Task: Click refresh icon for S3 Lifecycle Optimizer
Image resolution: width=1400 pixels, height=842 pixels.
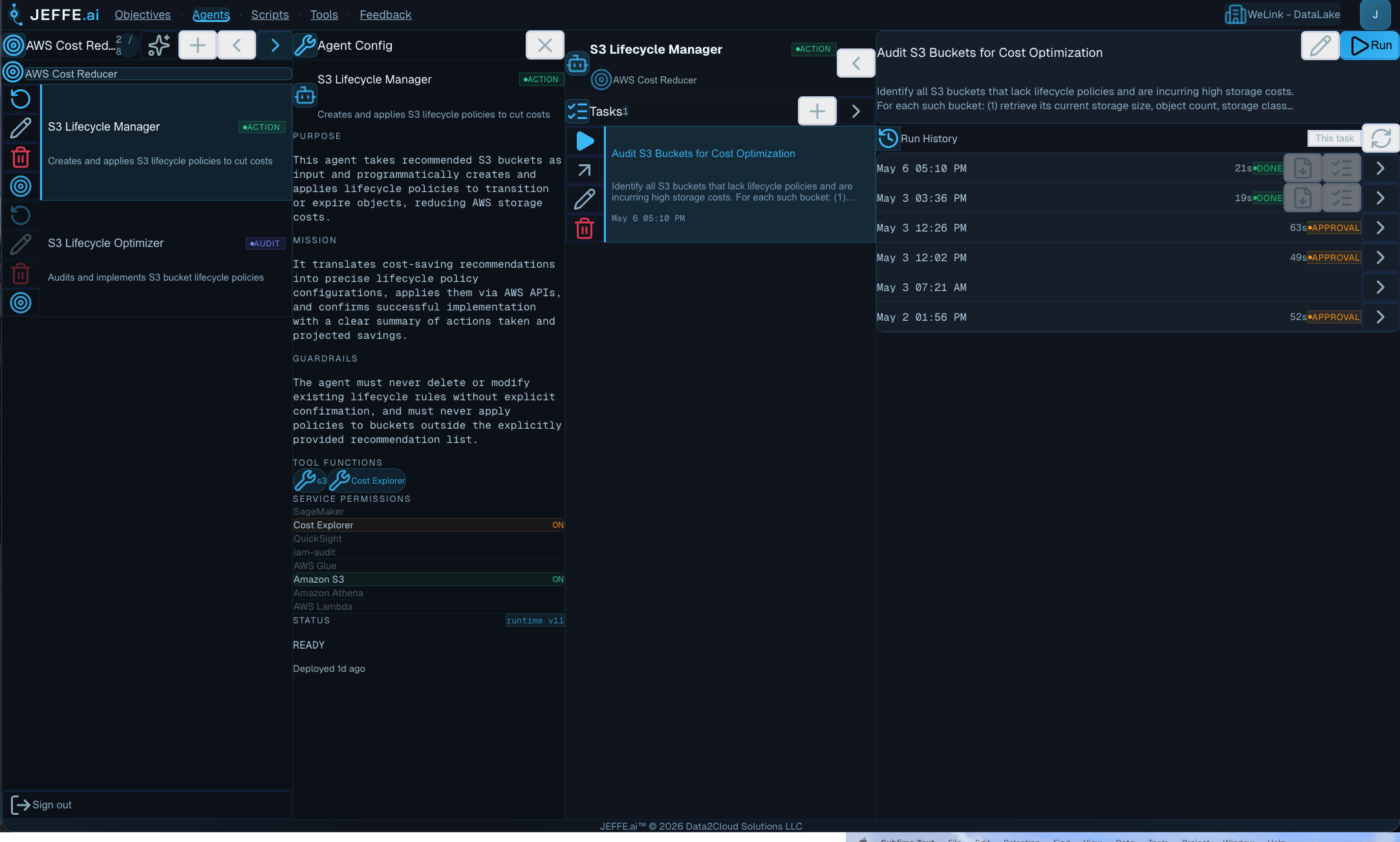Action: [21, 215]
